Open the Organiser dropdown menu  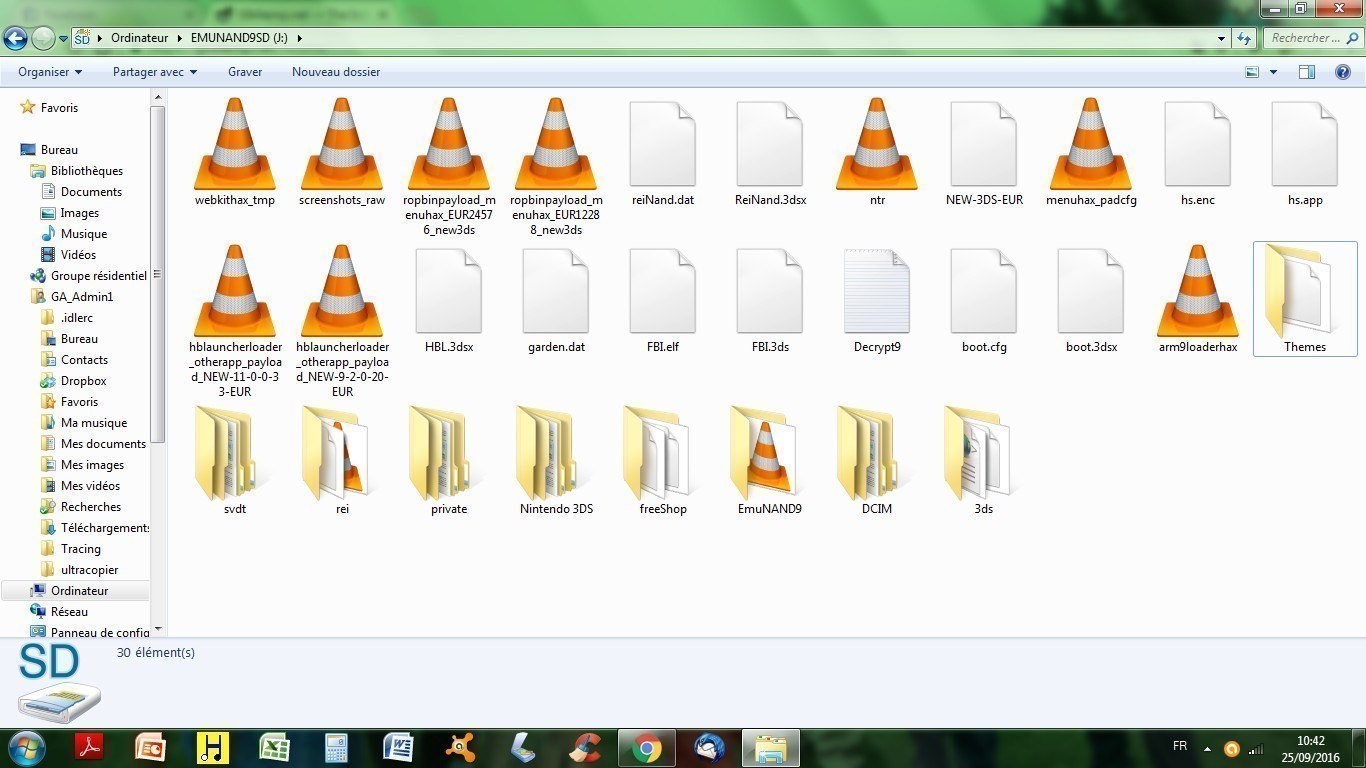[50, 72]
